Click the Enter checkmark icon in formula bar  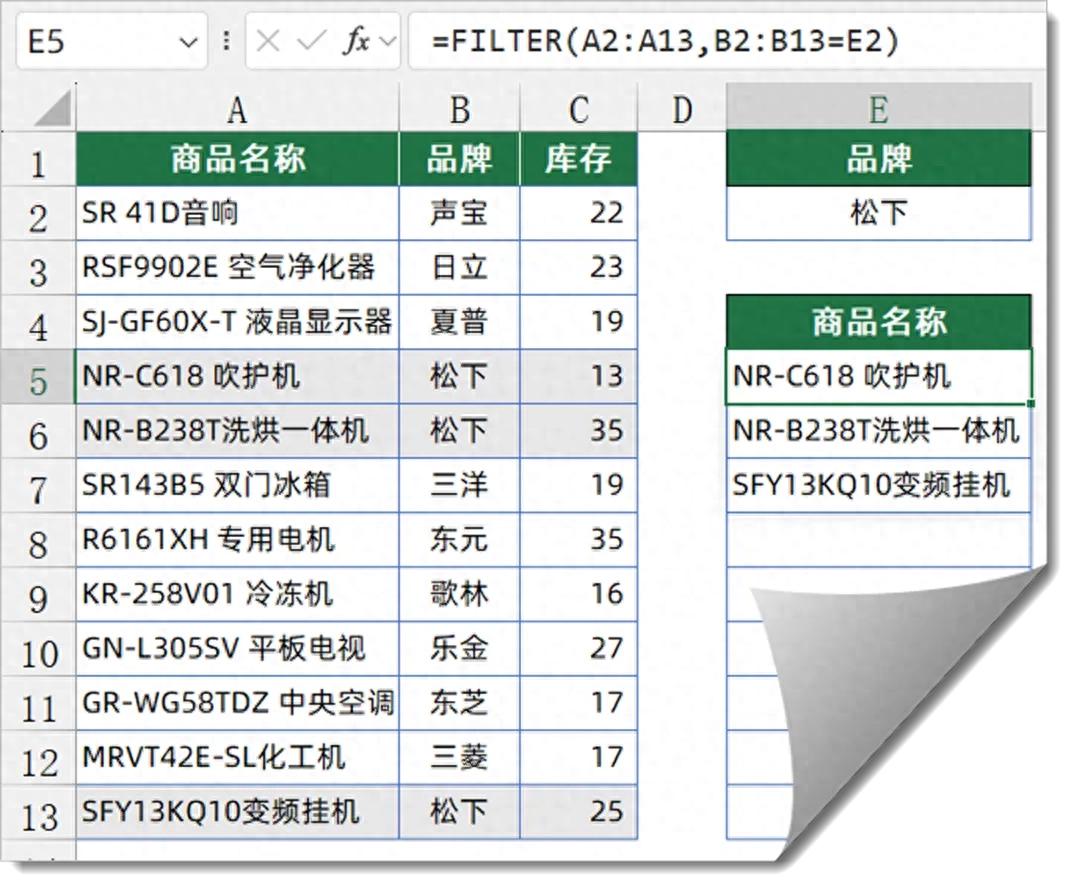click(311, 42)
